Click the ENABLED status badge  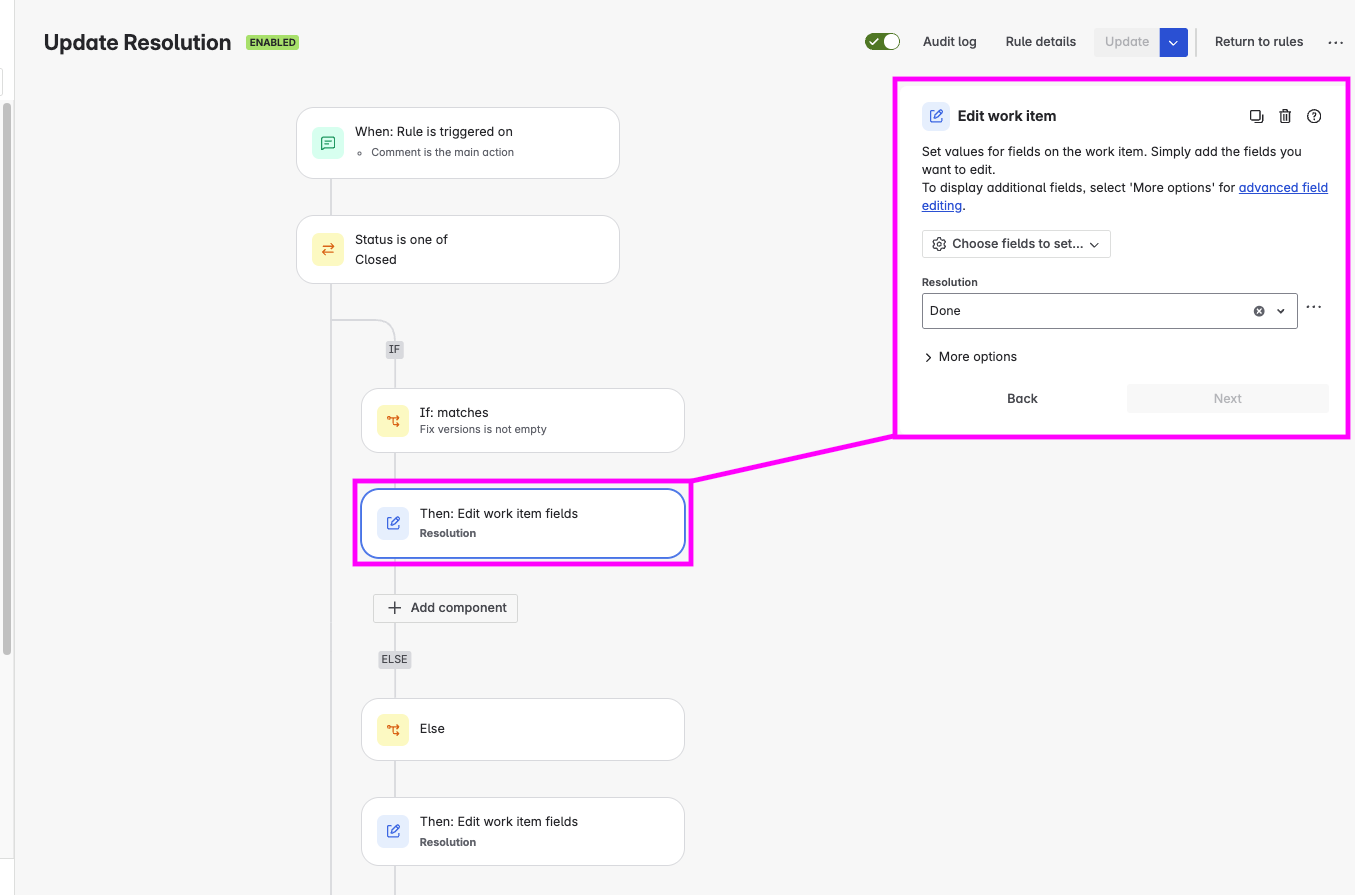point(273,43)
